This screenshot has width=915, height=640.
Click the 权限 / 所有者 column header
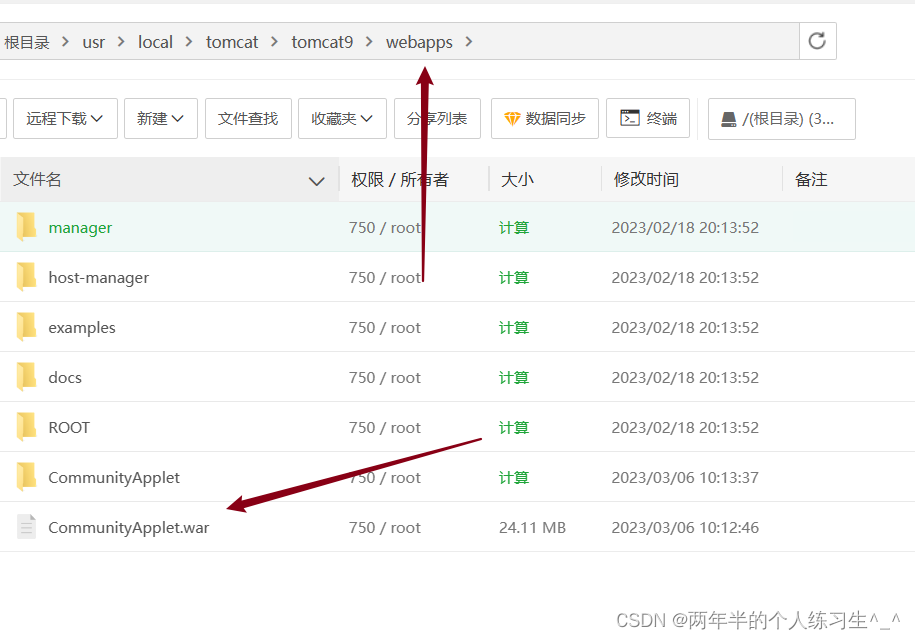tap(400, 179)
